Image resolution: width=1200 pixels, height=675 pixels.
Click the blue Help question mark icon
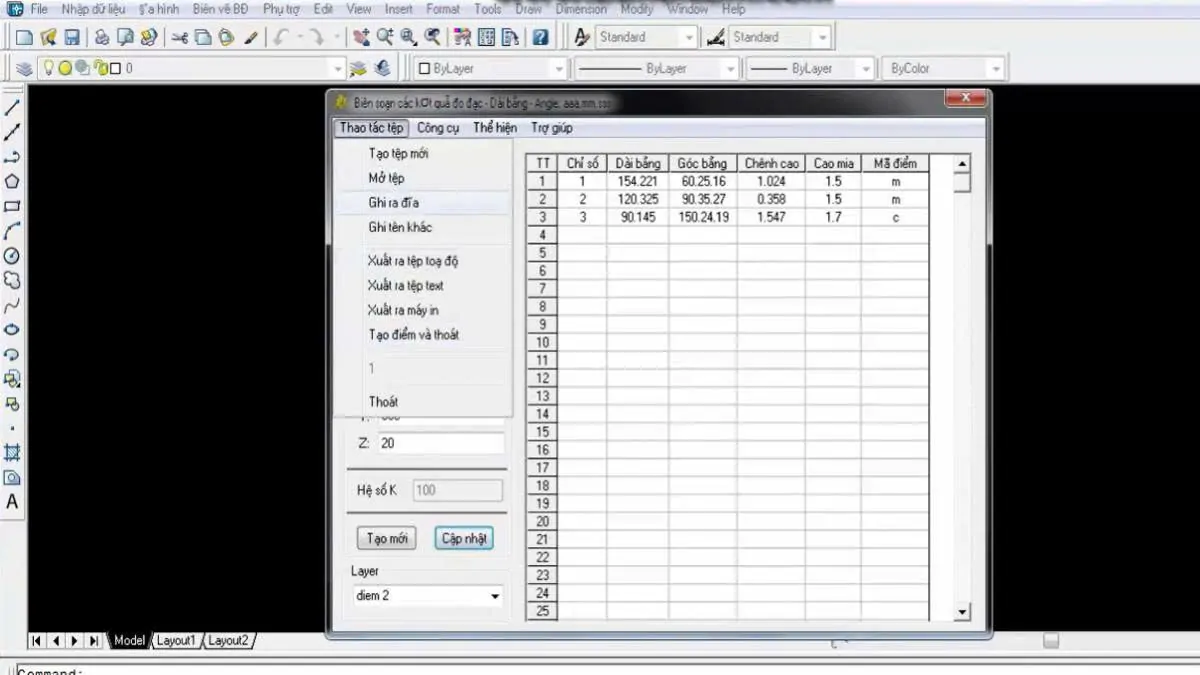pos(540,38)
